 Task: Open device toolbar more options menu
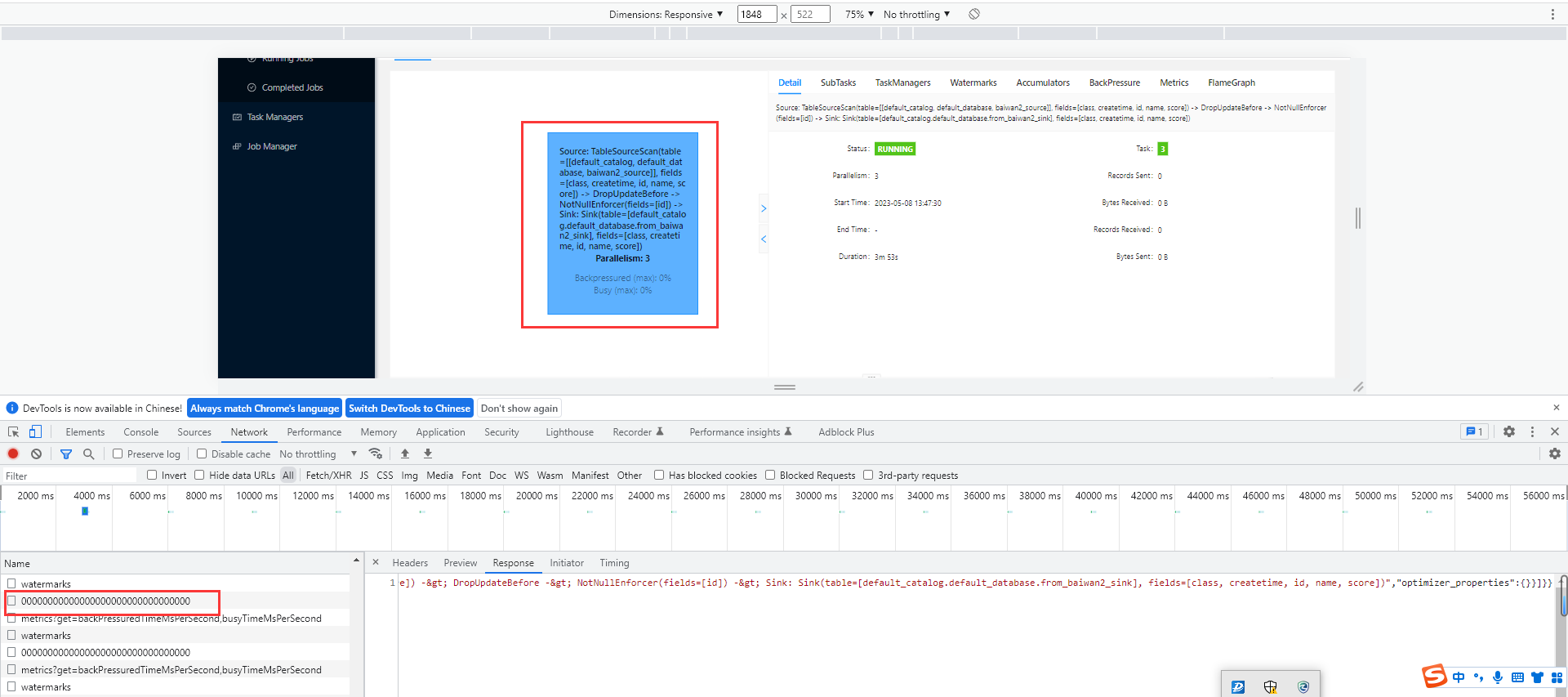click(x=1552, y=14)
